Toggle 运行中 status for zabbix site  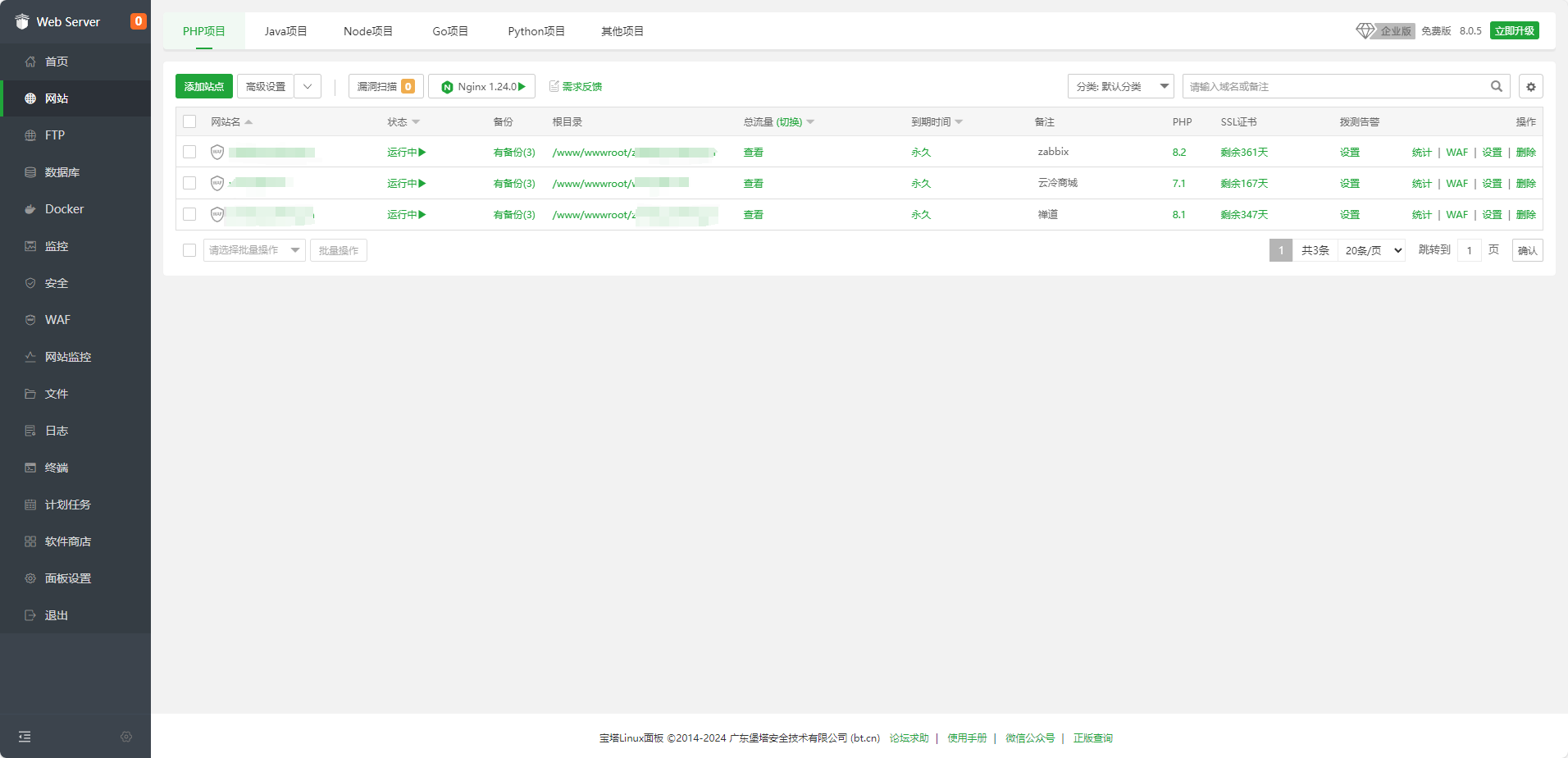pos(407,153)
